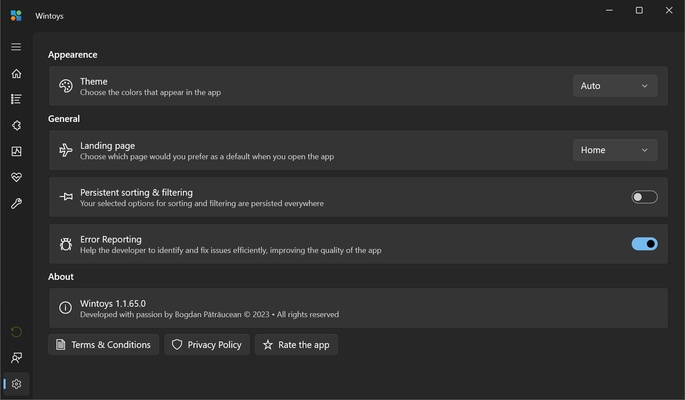This screenshot has width=685, height=400.
Task: Open the Landing page dropdown set to Home
Action: coord(615,150)
